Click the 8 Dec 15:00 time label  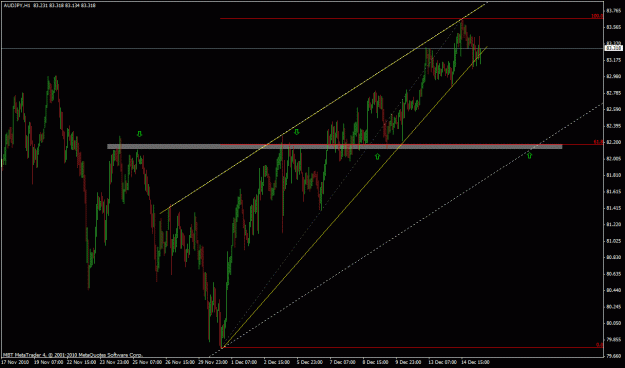click(375, 362)
